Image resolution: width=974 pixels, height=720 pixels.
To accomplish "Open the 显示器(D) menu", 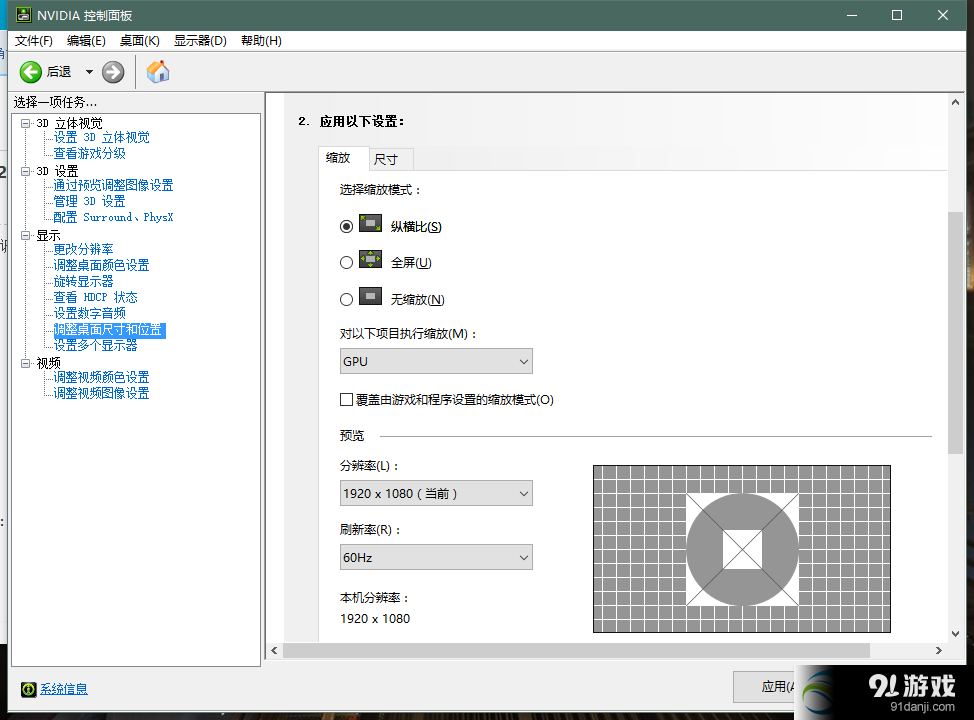I will coord(200,41).
